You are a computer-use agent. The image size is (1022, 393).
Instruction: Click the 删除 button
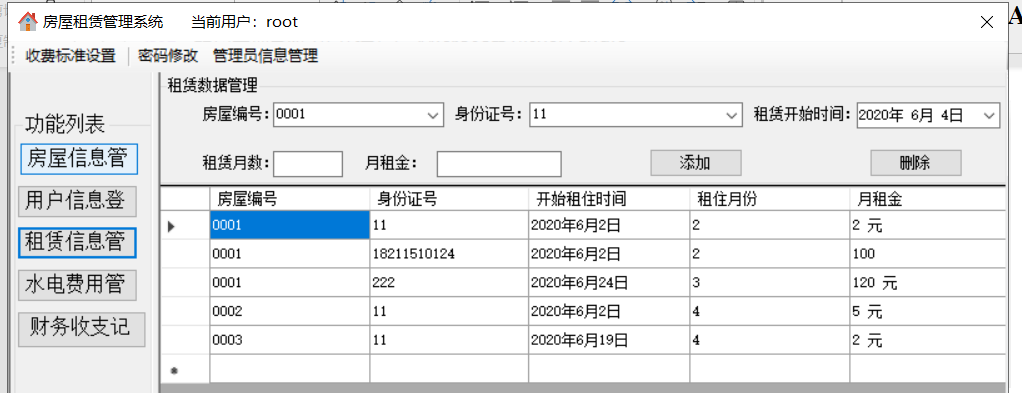[916, 163]
